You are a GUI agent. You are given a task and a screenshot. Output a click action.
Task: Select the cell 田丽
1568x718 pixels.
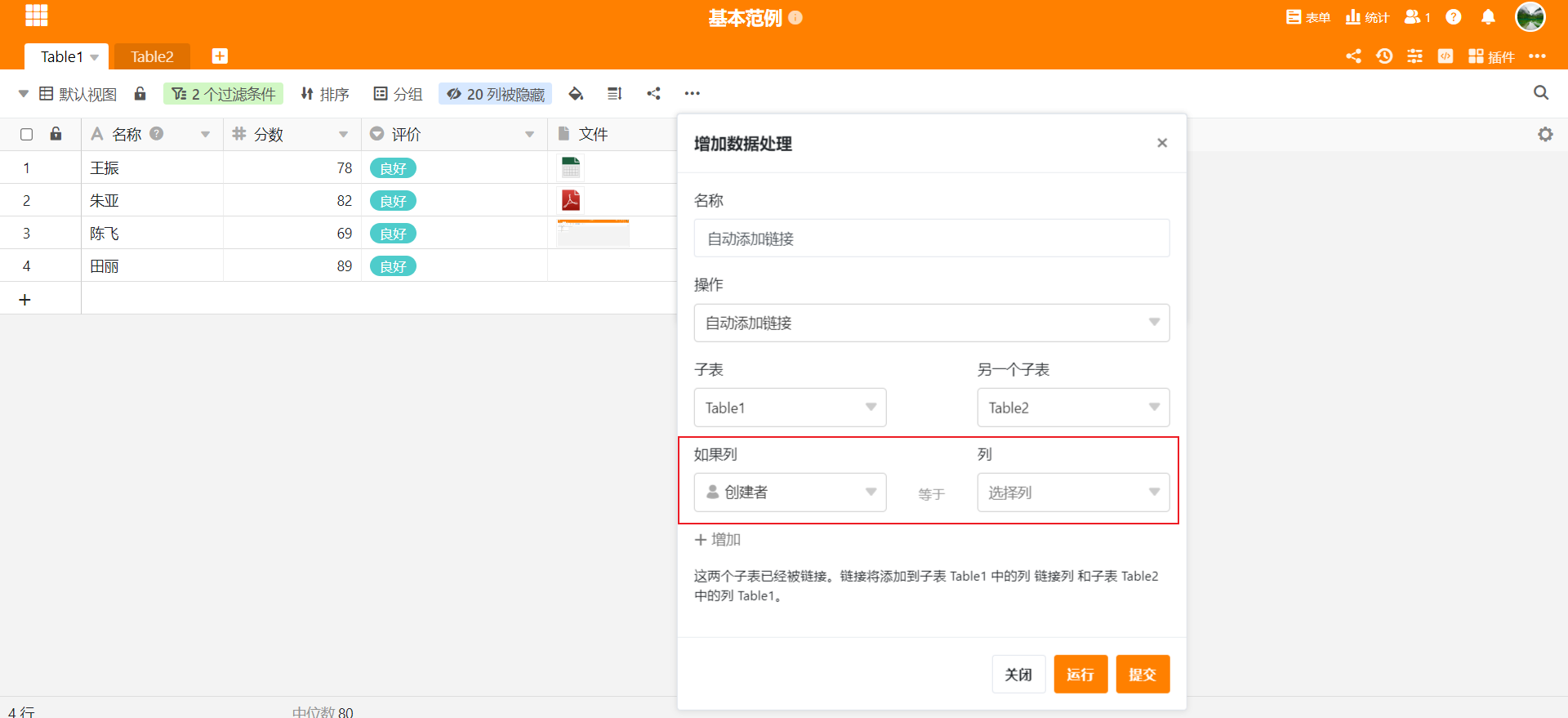tap(152, 265)
